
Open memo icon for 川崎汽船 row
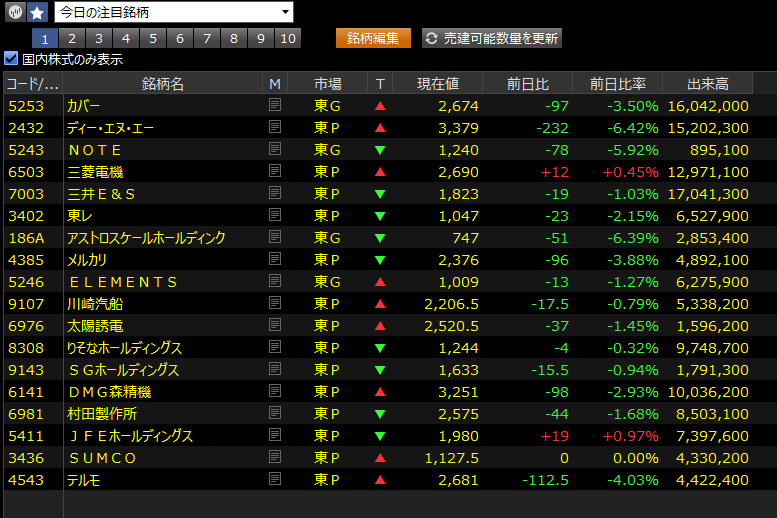tap(275, 303)
